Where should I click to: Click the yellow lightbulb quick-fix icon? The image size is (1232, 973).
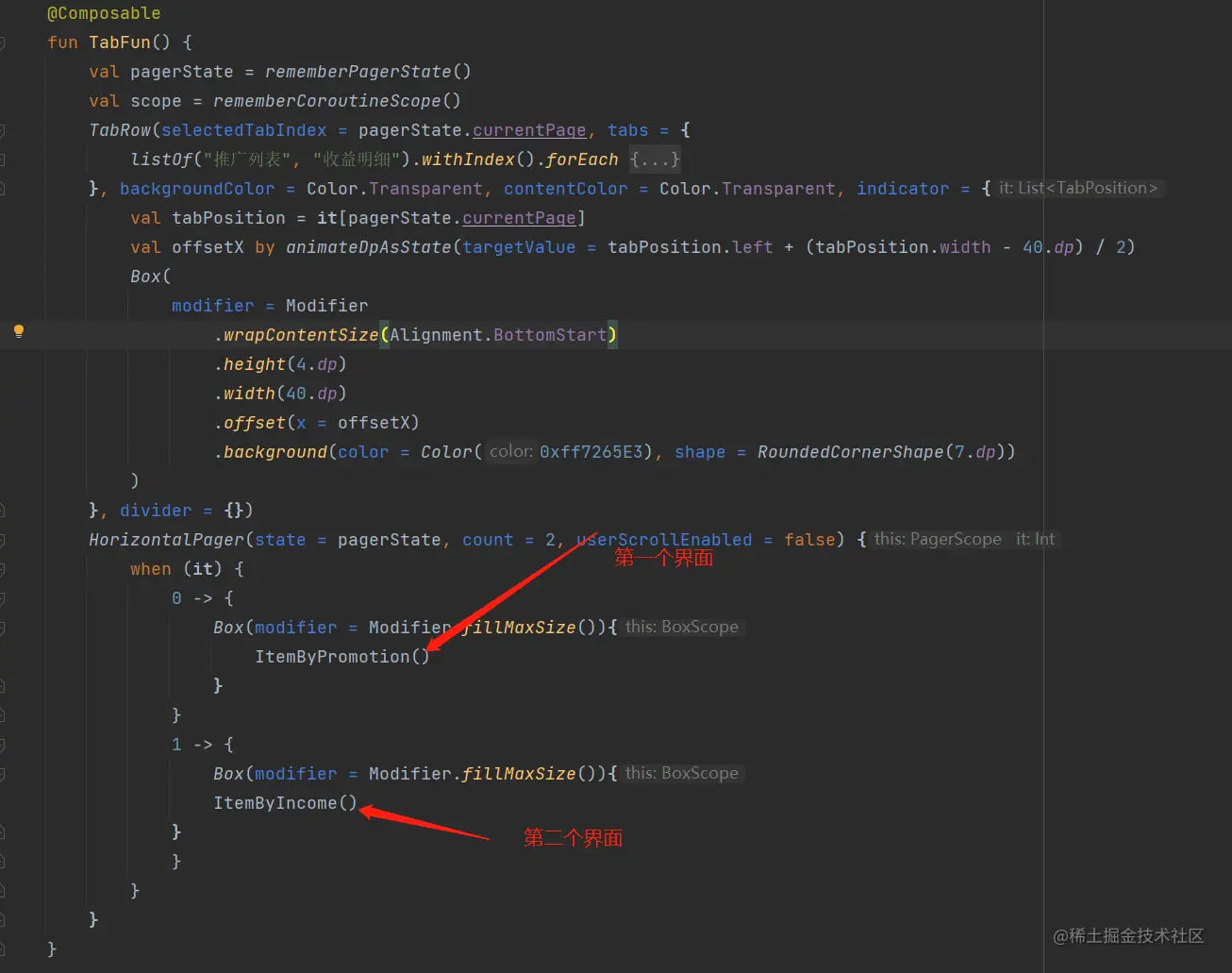(18, 331)
